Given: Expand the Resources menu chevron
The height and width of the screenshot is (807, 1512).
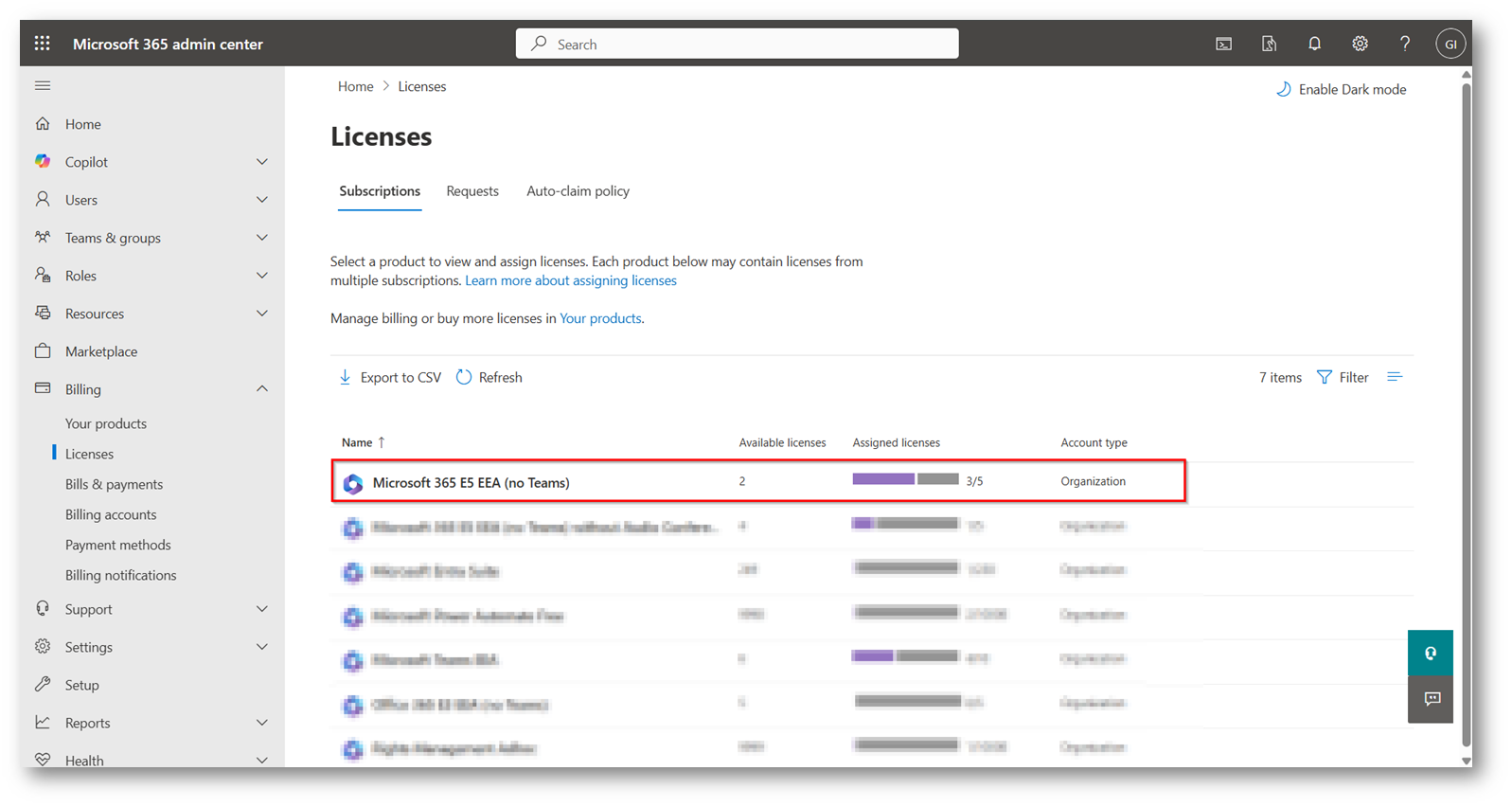Looking at the screenshot, I should pos(262,314).
